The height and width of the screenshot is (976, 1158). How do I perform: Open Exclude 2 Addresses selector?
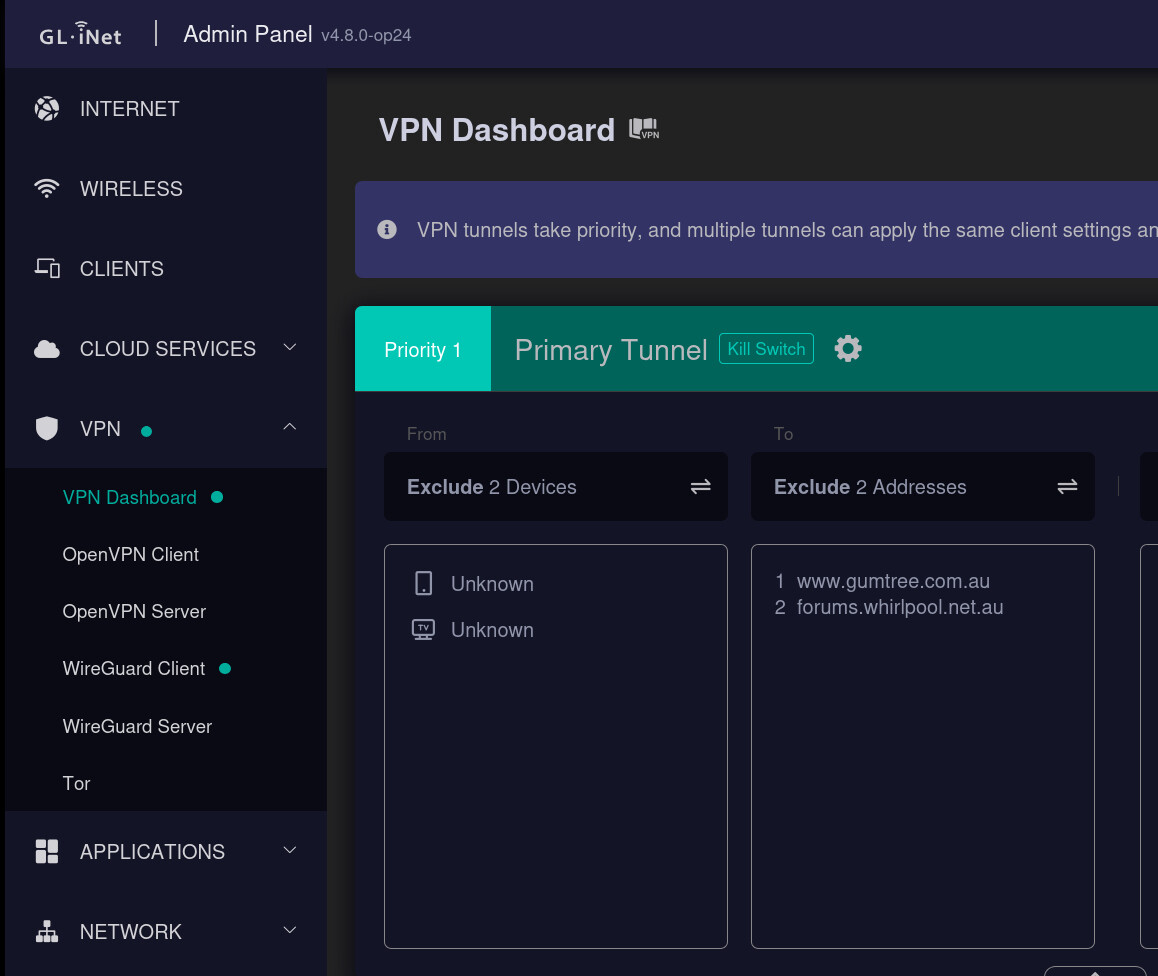922,487
